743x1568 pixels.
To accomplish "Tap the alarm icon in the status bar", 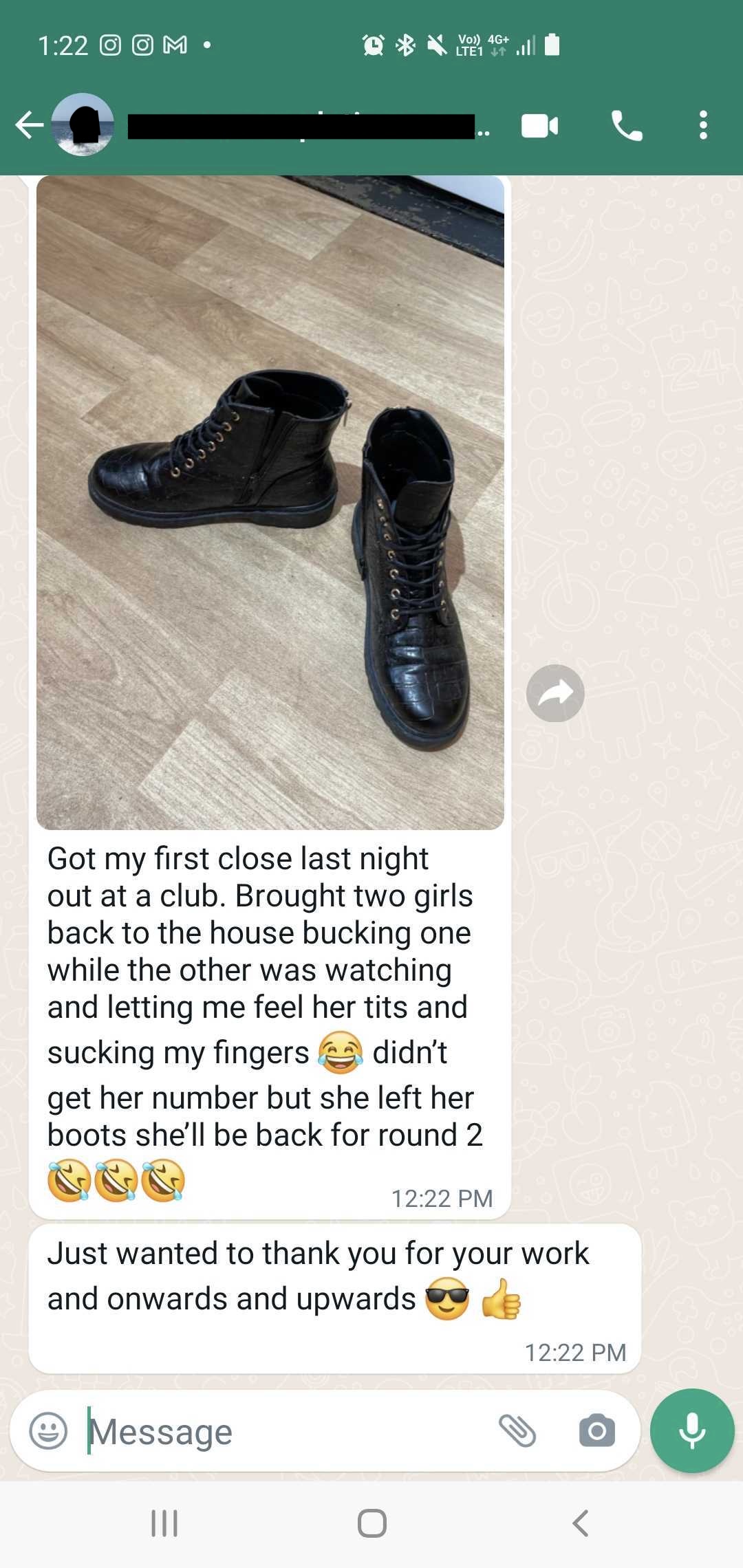I will [373, 45].
